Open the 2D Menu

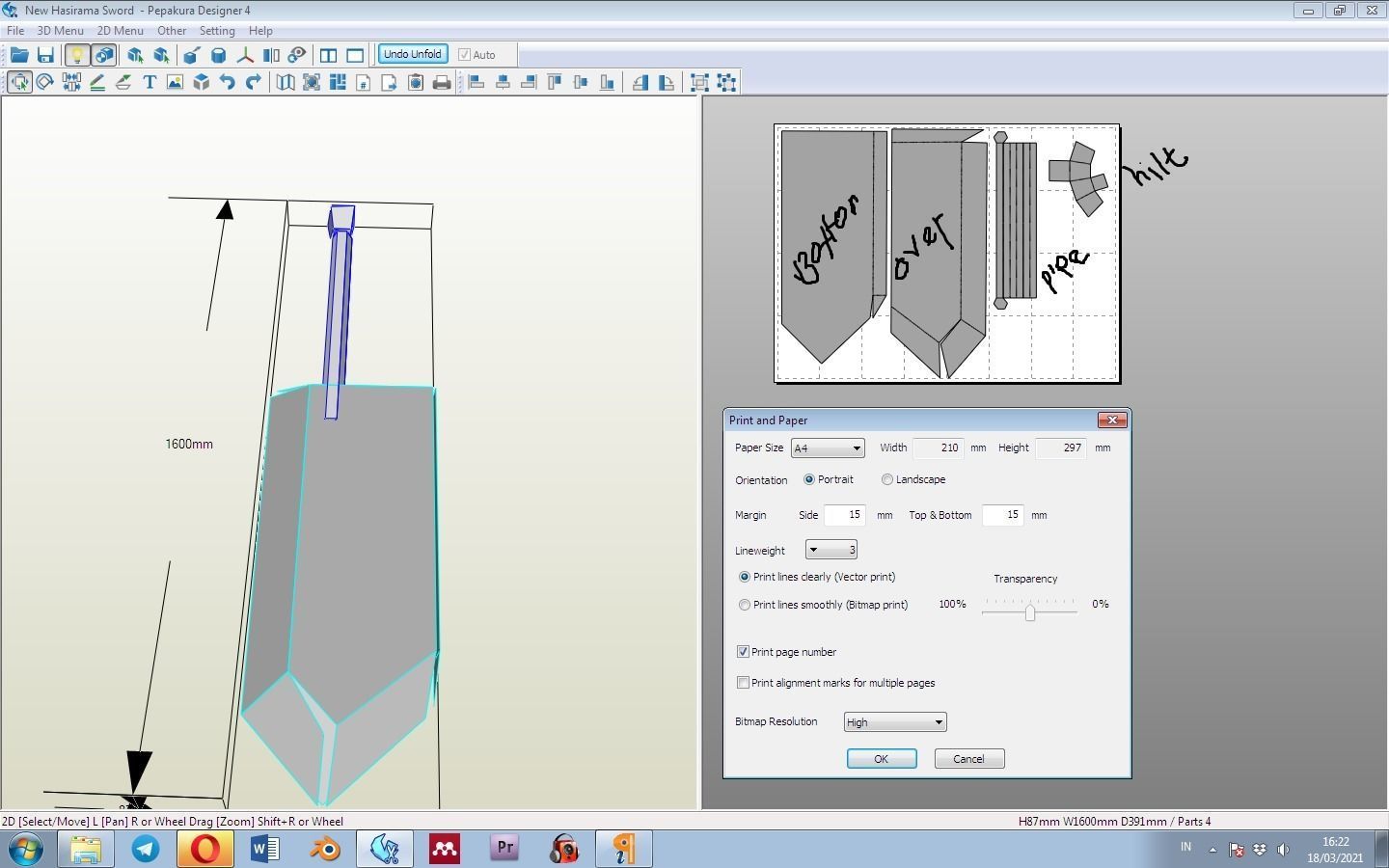pos(121,31)
